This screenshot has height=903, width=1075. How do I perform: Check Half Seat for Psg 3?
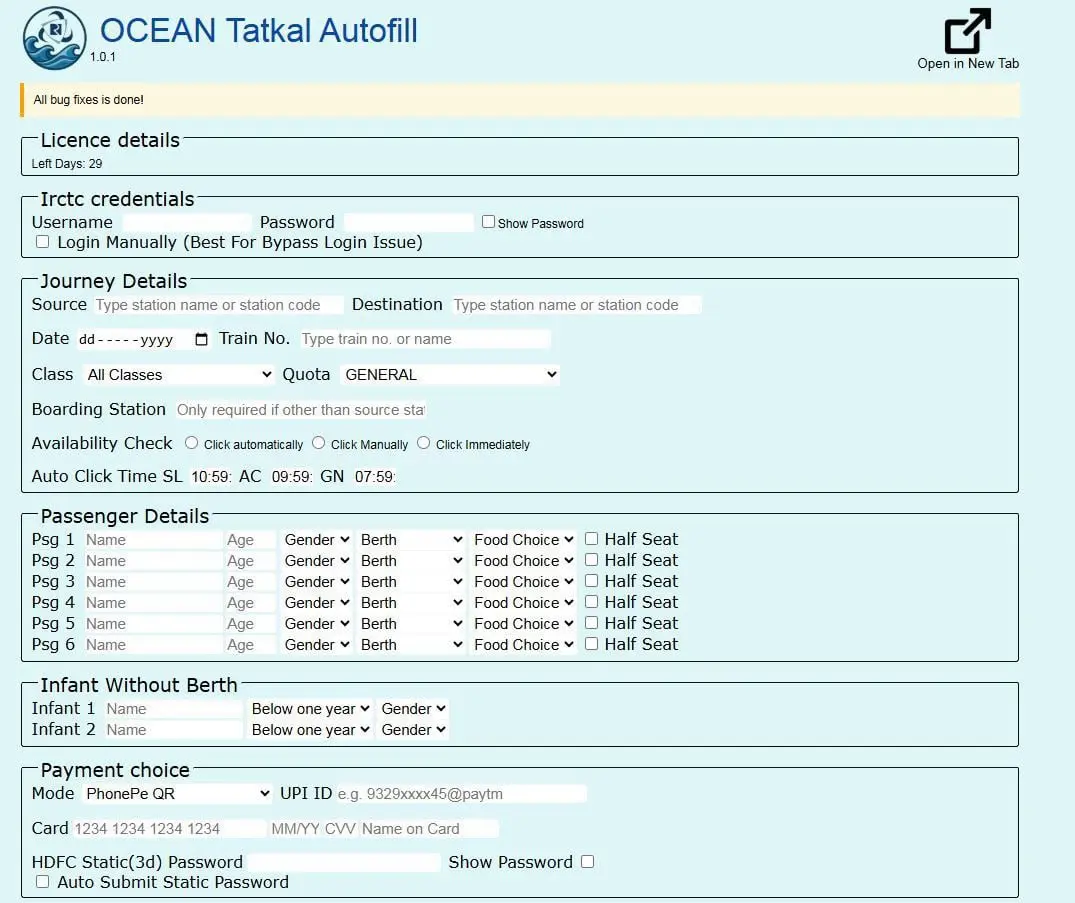[591, 581]
